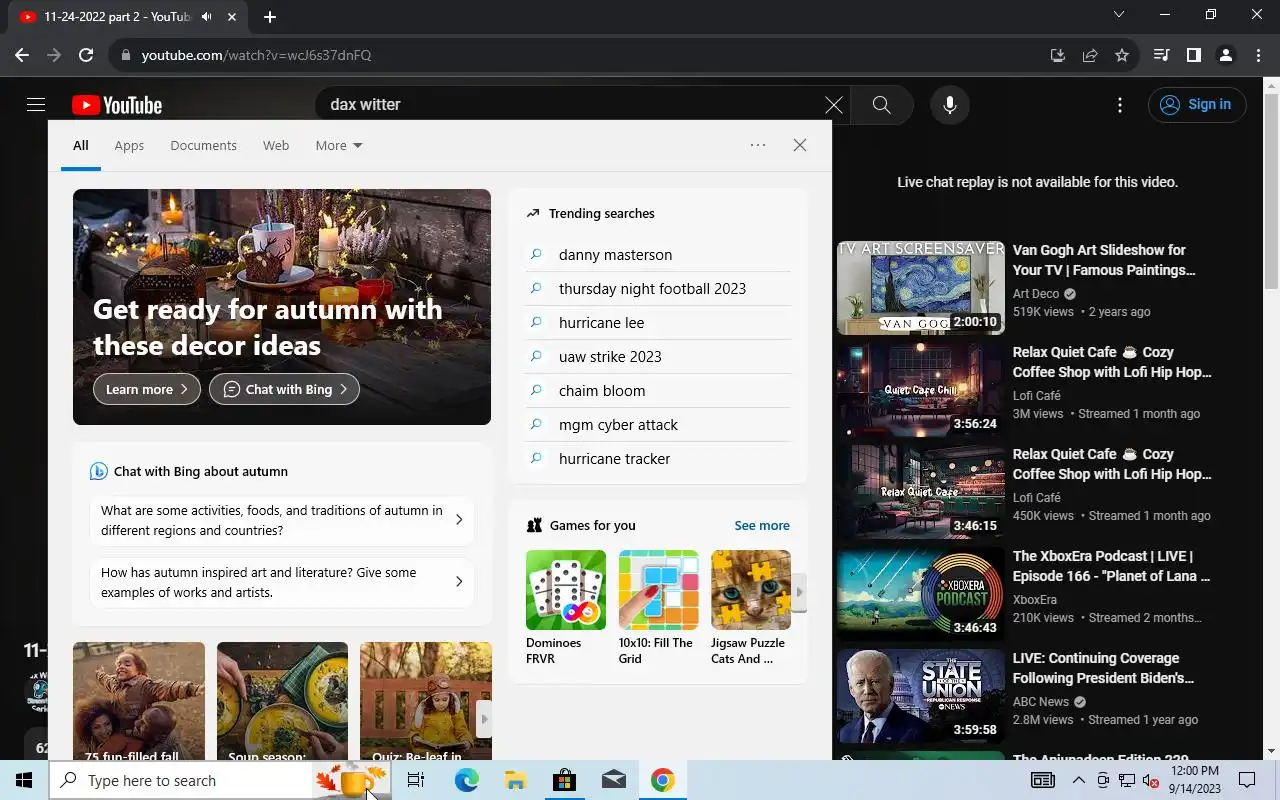1280x800 pixels.
Task: Open Task View on taskbar
Action: click(416, 780)
